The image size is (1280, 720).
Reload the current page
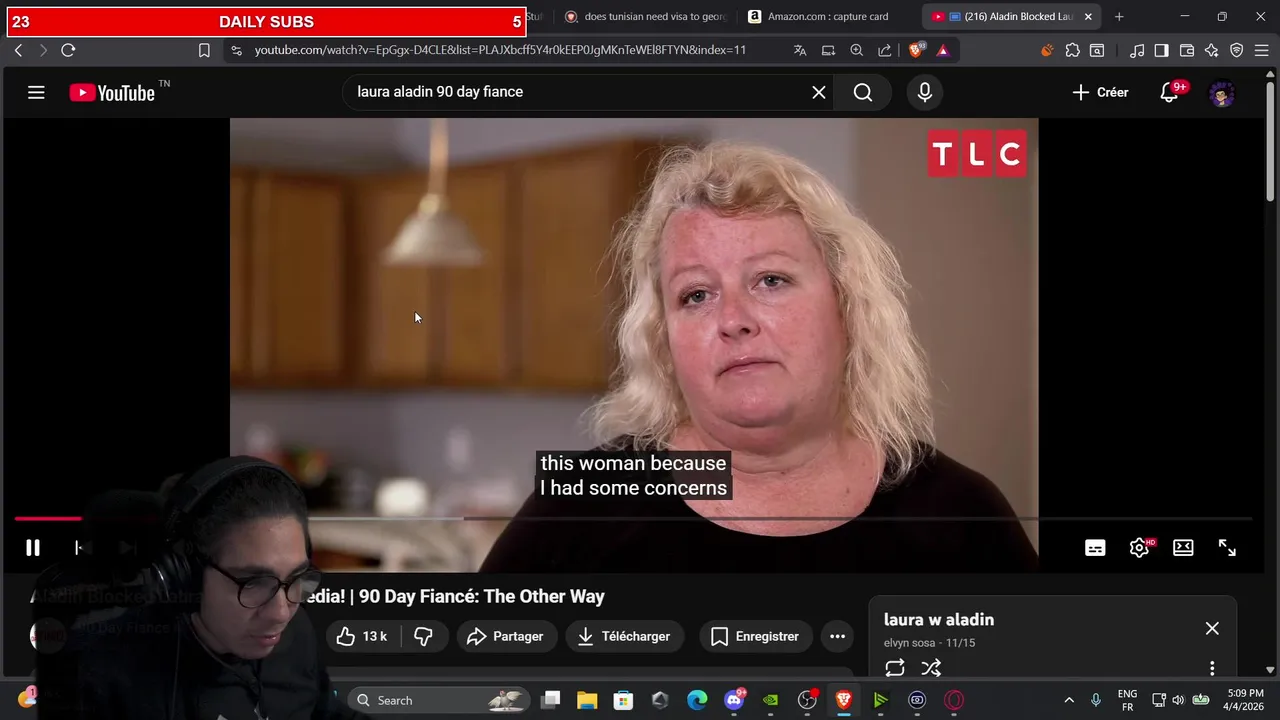pyautogui.click(x=68, y=50)
